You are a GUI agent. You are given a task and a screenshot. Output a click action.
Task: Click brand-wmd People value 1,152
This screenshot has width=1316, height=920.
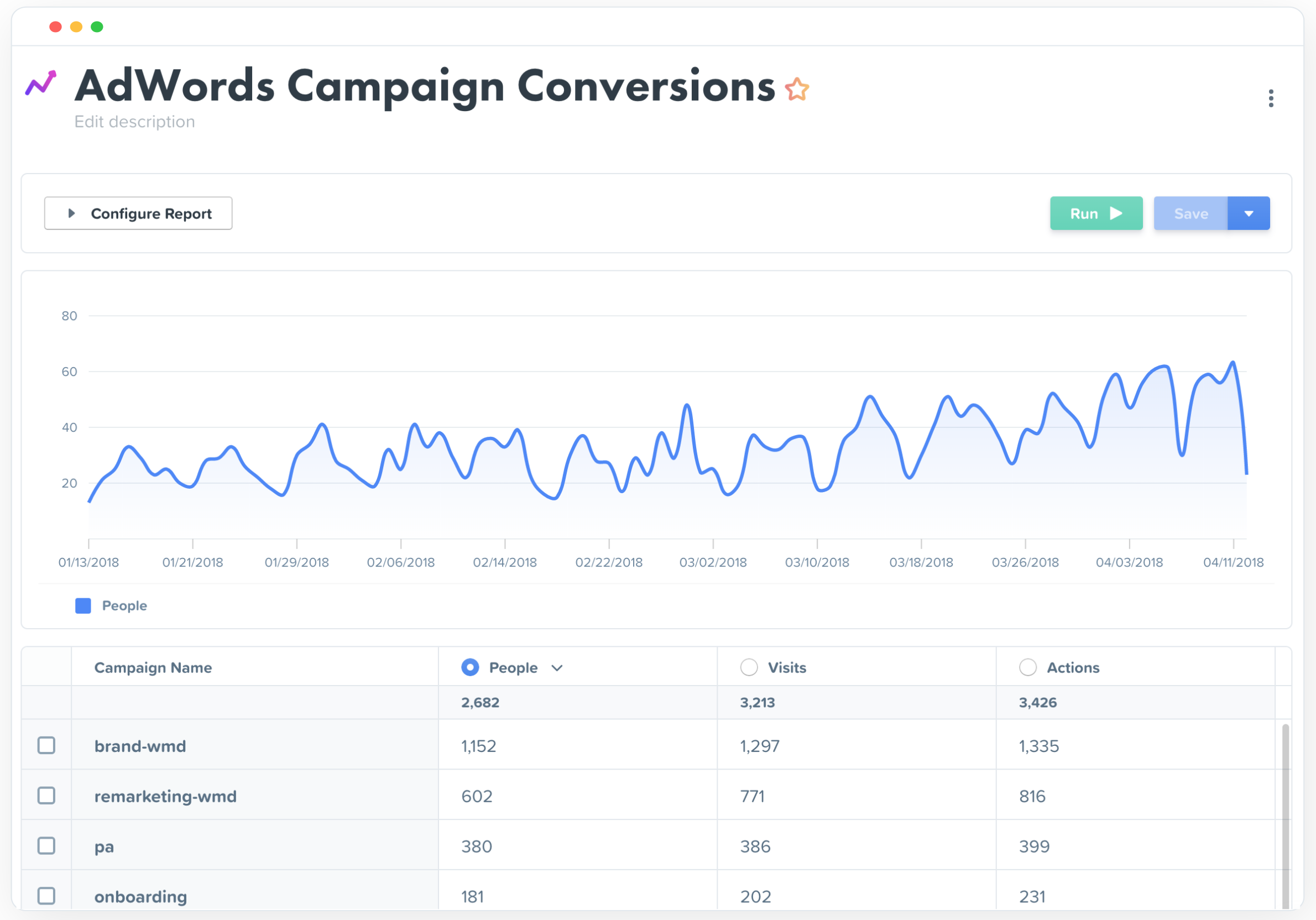(x=479, y=746)
